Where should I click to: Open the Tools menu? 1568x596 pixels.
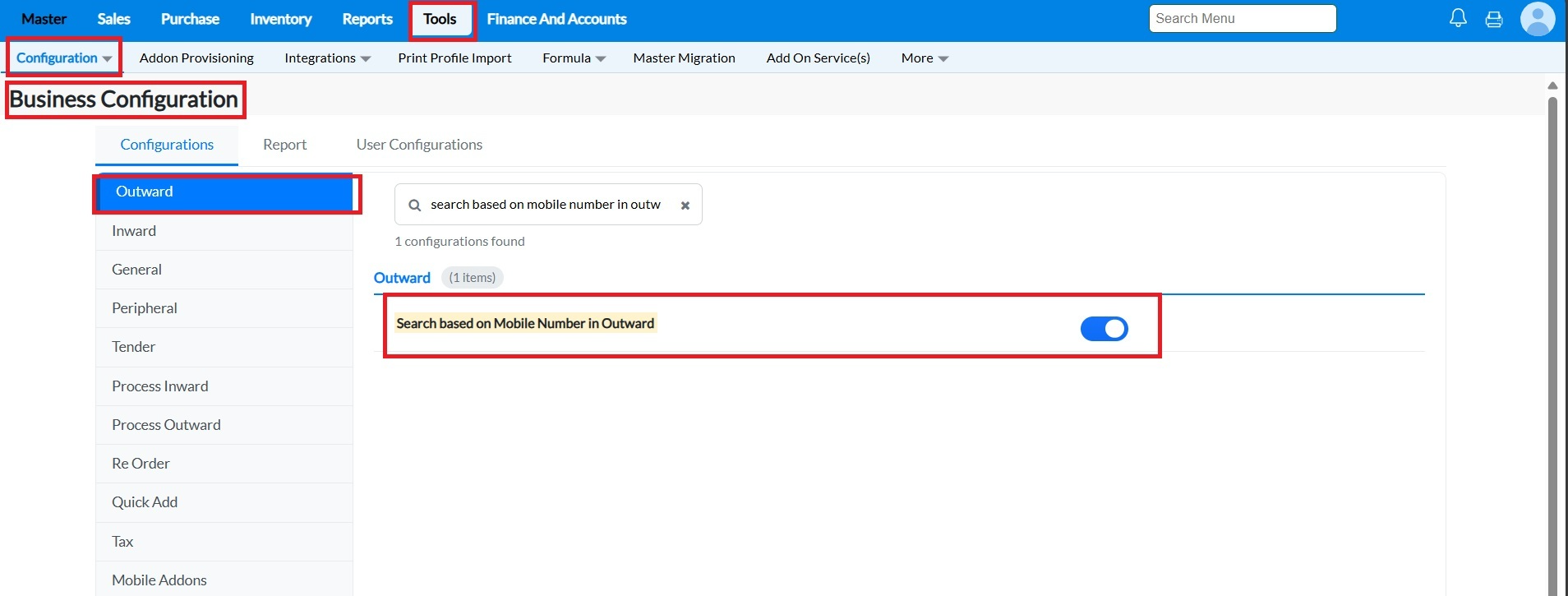(x=440, y=19)
